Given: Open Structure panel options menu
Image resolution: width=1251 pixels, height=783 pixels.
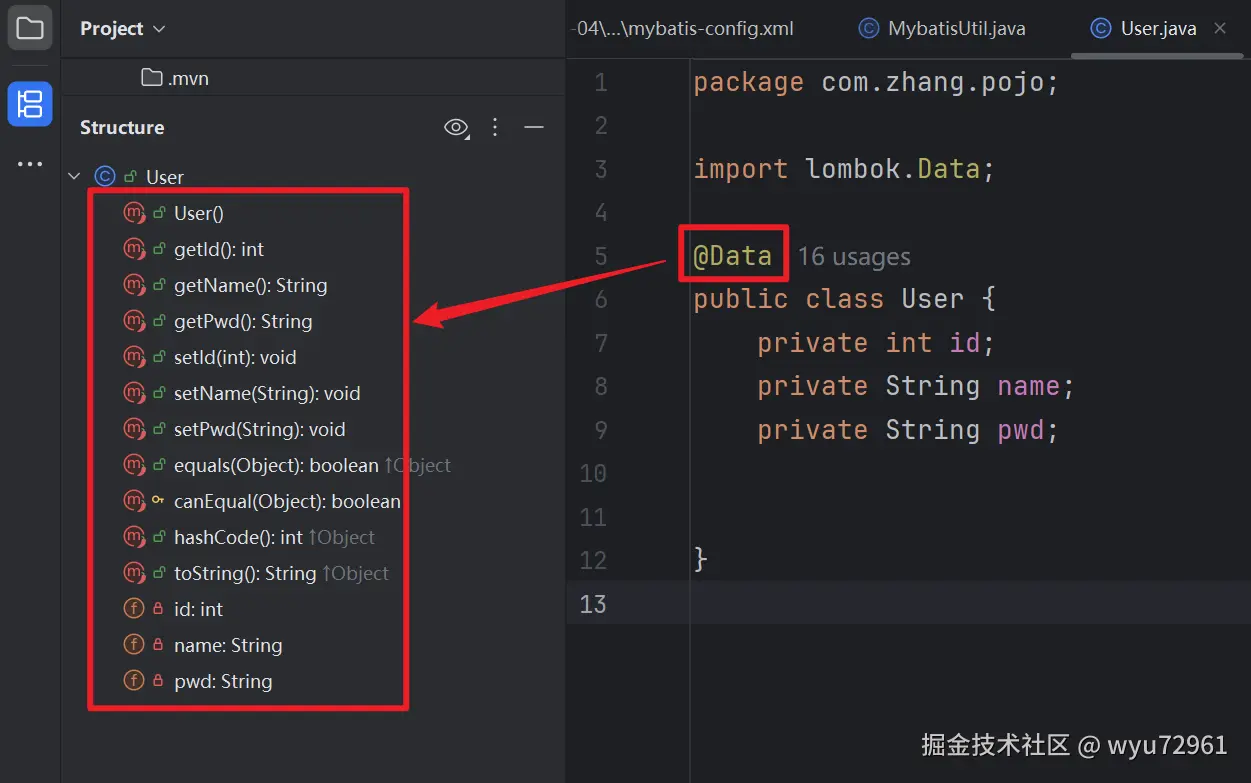Looking at the screenshot, I should (x=495, y=127).
